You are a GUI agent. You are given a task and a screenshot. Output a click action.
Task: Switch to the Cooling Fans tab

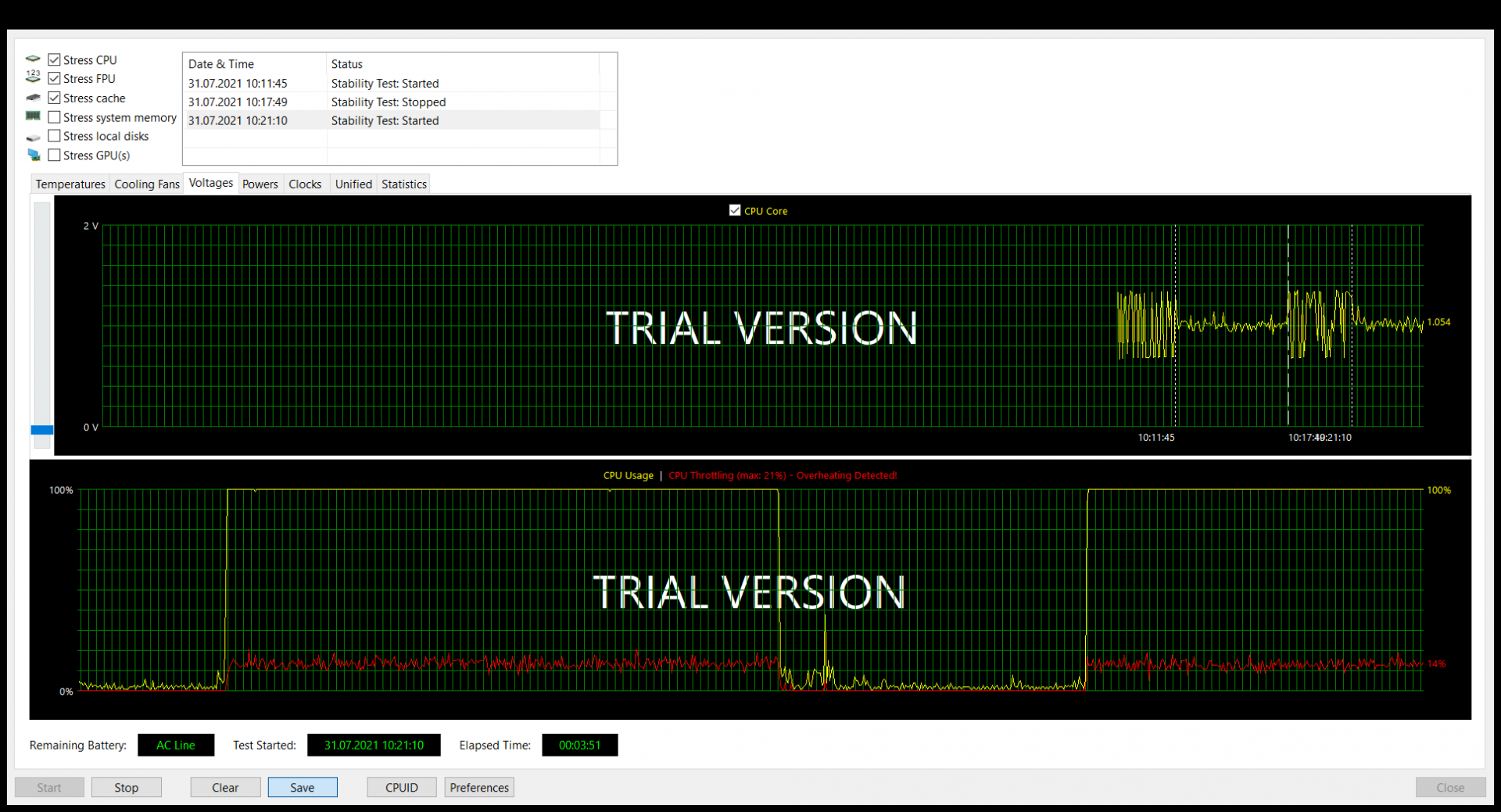pyautogui.click(x=147, y=184)
